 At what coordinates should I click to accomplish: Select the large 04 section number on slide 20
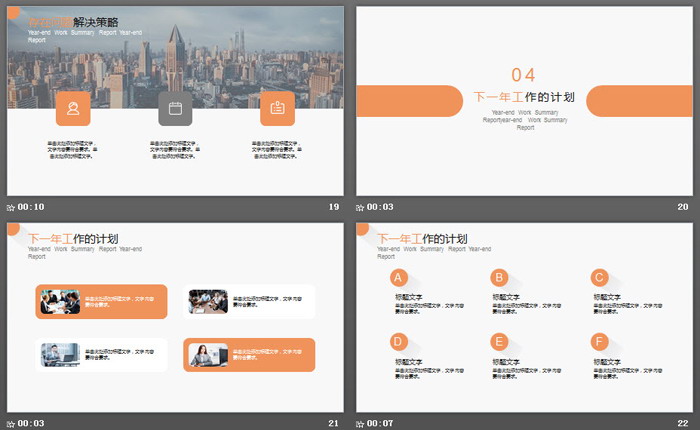[523, 75]
